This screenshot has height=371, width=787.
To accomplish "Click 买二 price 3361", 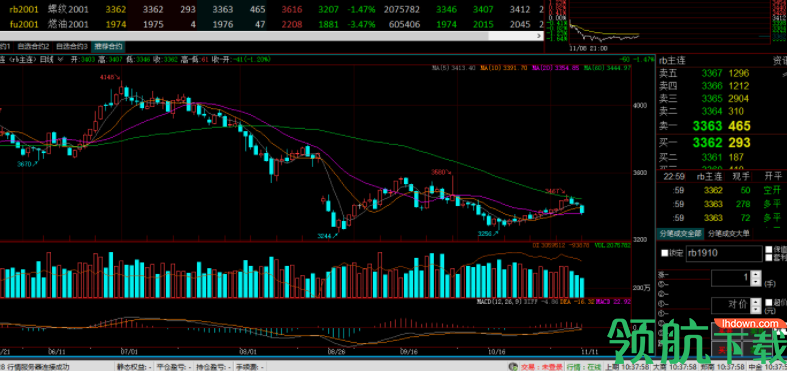I will 712,158.
